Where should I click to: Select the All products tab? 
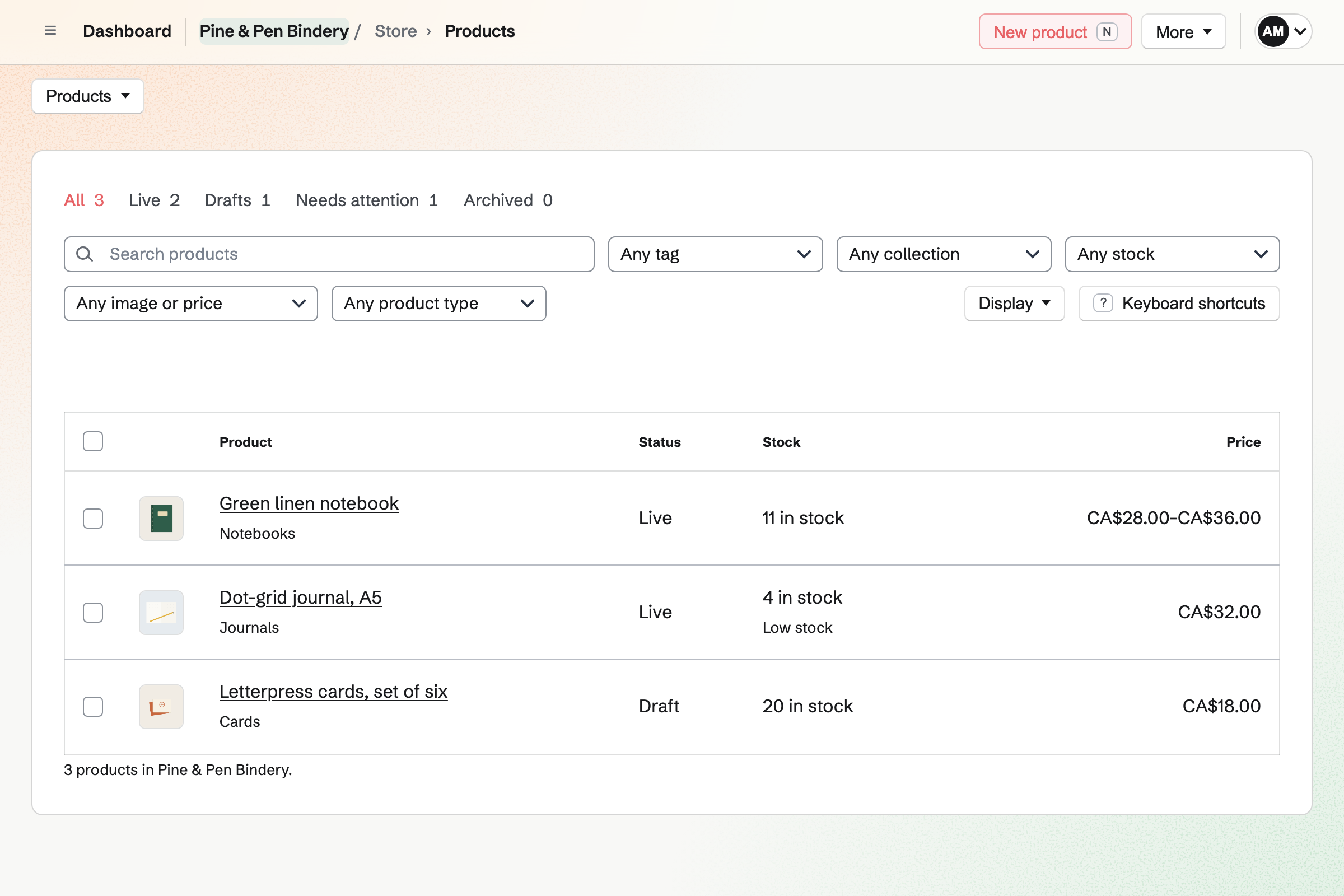(84, 200)
